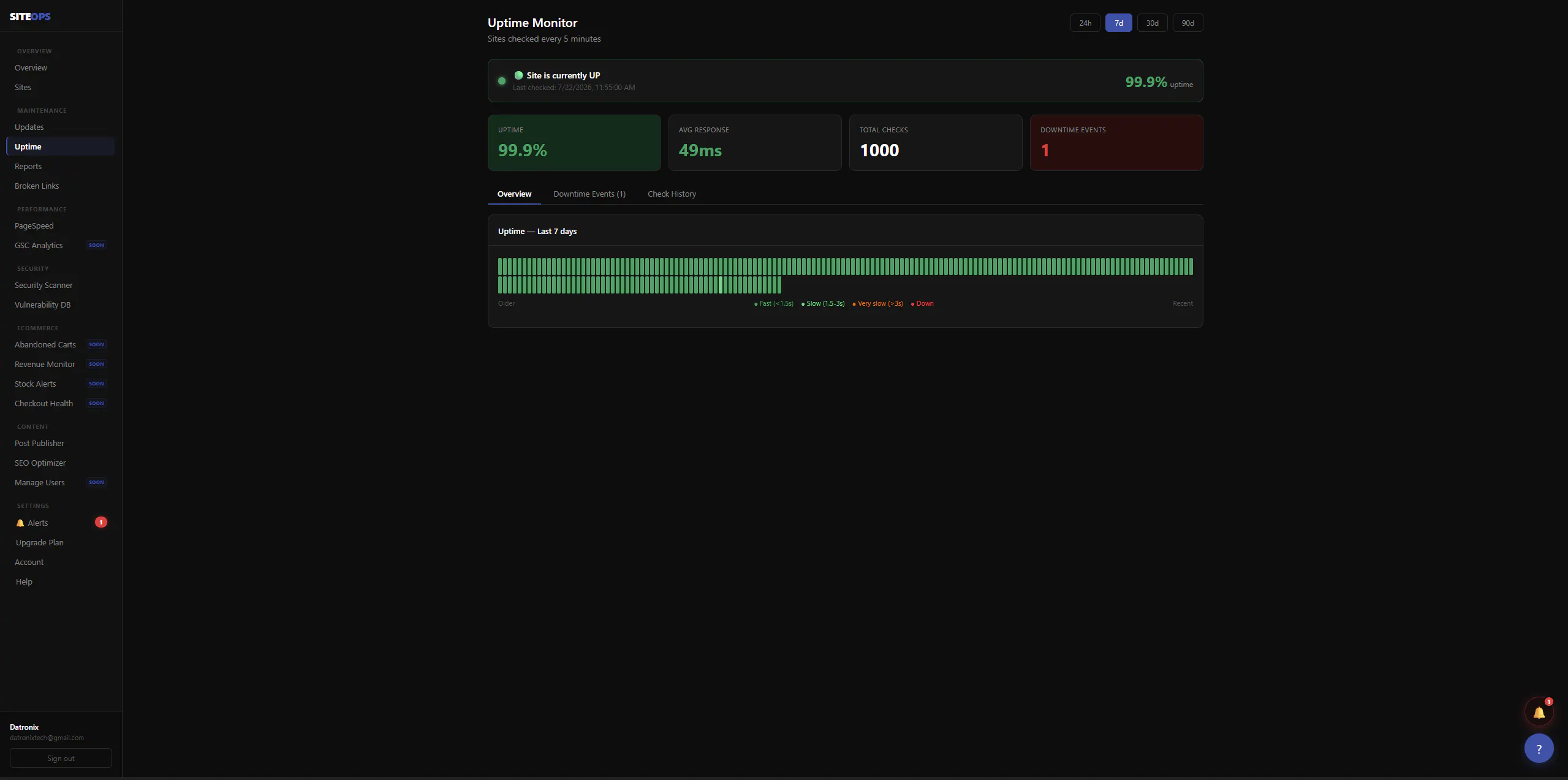Open Vulnerability DB page
Viewport: 1568px width, 780px height.
click(x=60, y=305)
